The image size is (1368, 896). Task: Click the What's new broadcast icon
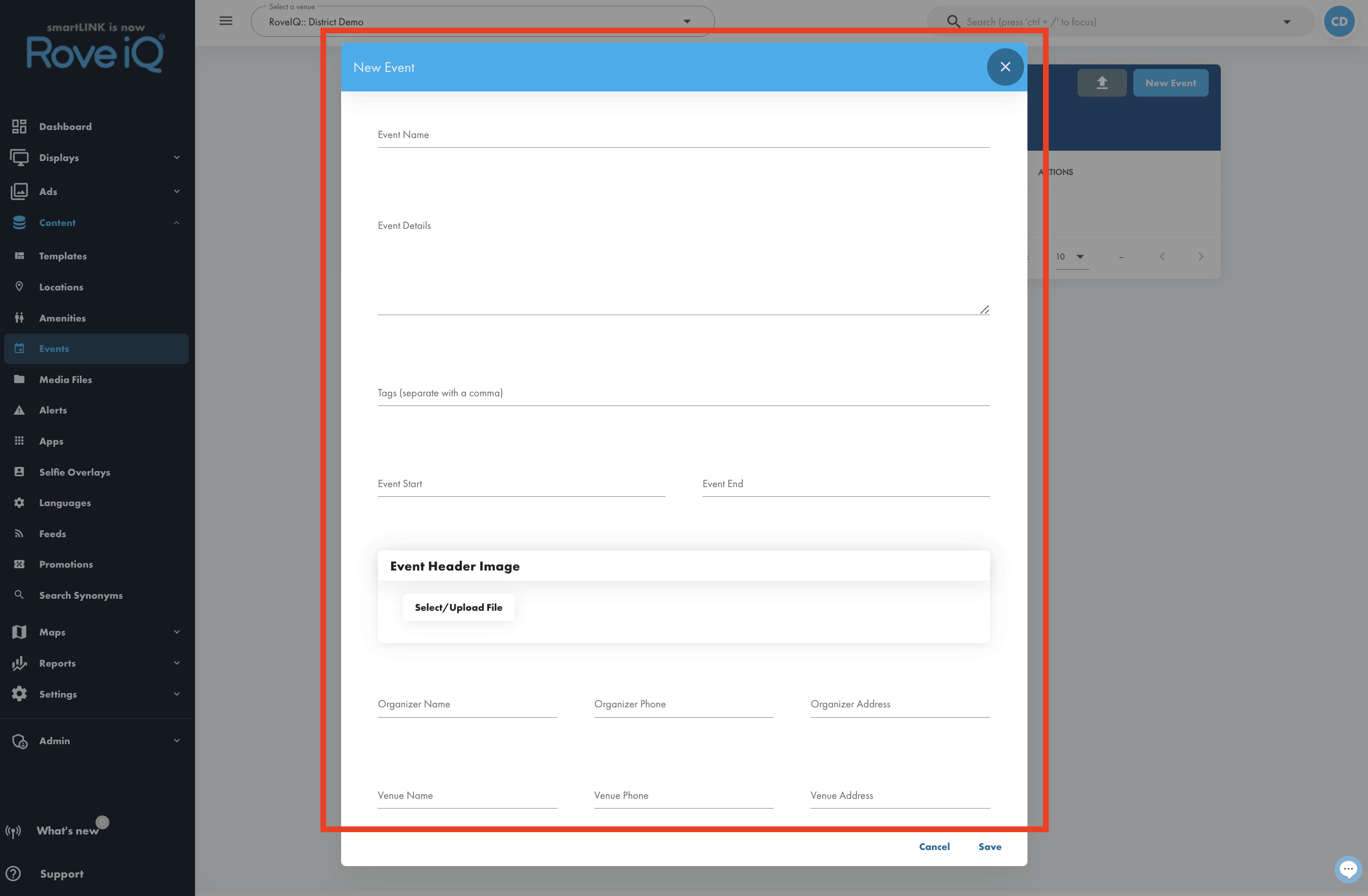pos(13,831)
